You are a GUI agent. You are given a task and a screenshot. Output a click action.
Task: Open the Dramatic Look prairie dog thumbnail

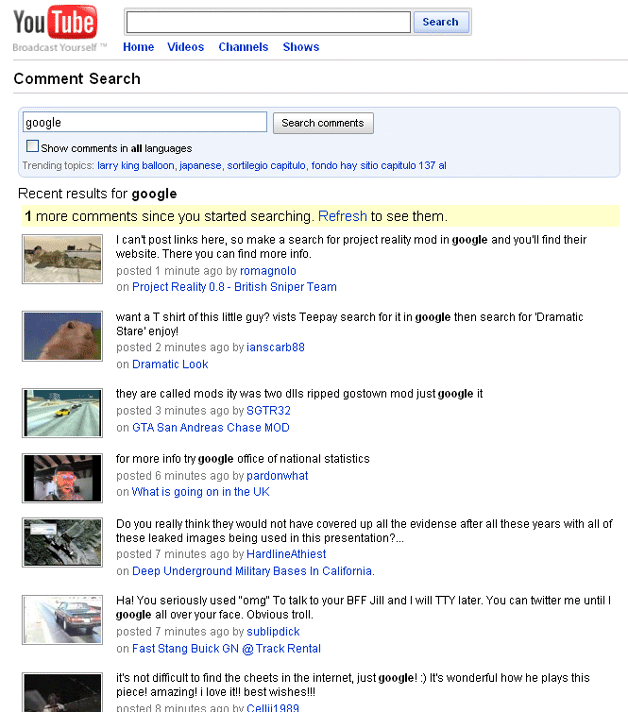click(62, 336)
